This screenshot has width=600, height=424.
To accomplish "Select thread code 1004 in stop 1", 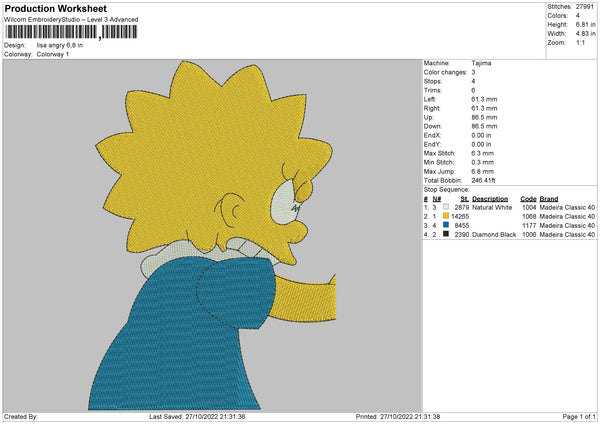I will (529, 207).
